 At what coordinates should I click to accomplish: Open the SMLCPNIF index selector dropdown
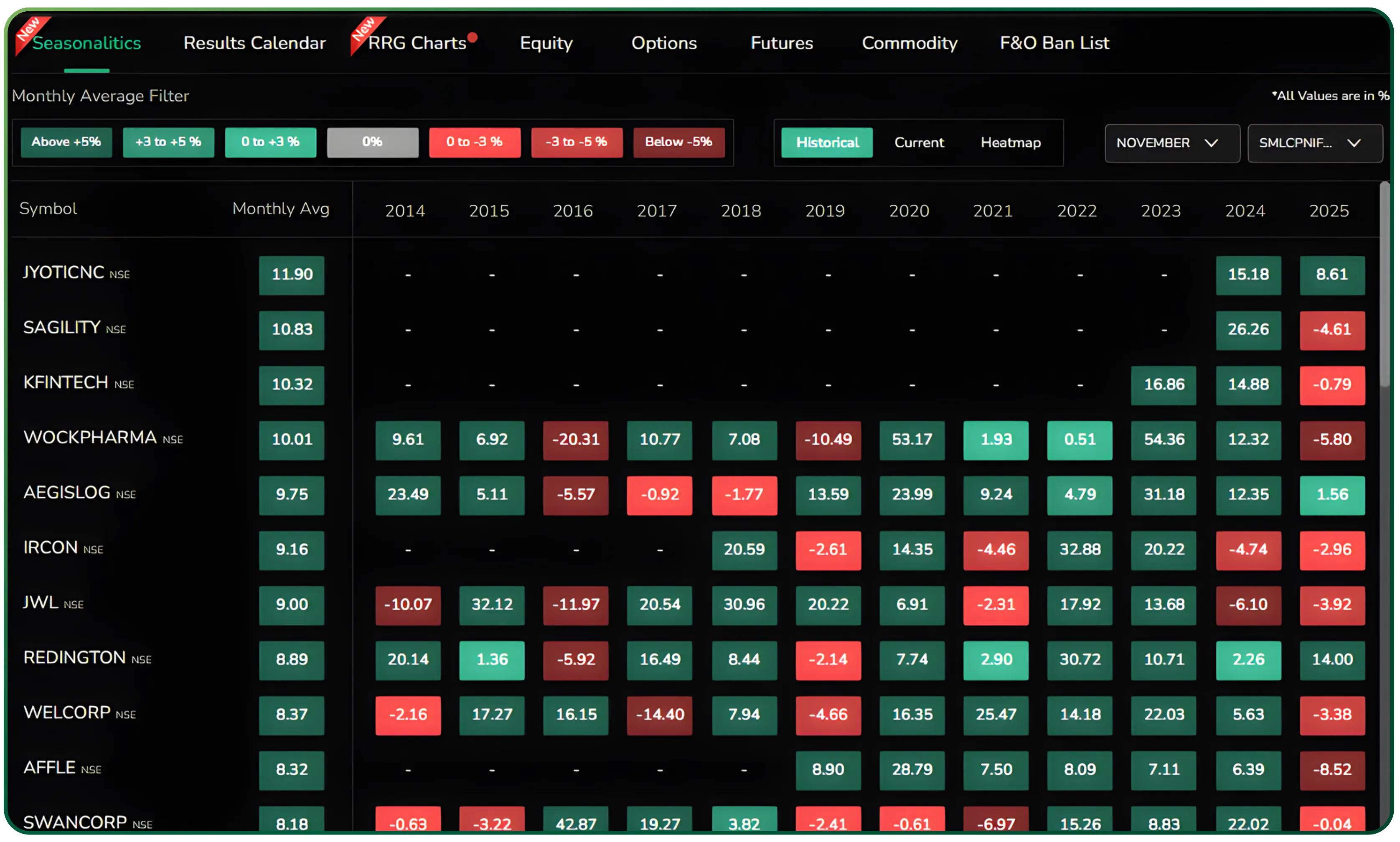(x=1314, y=142)
